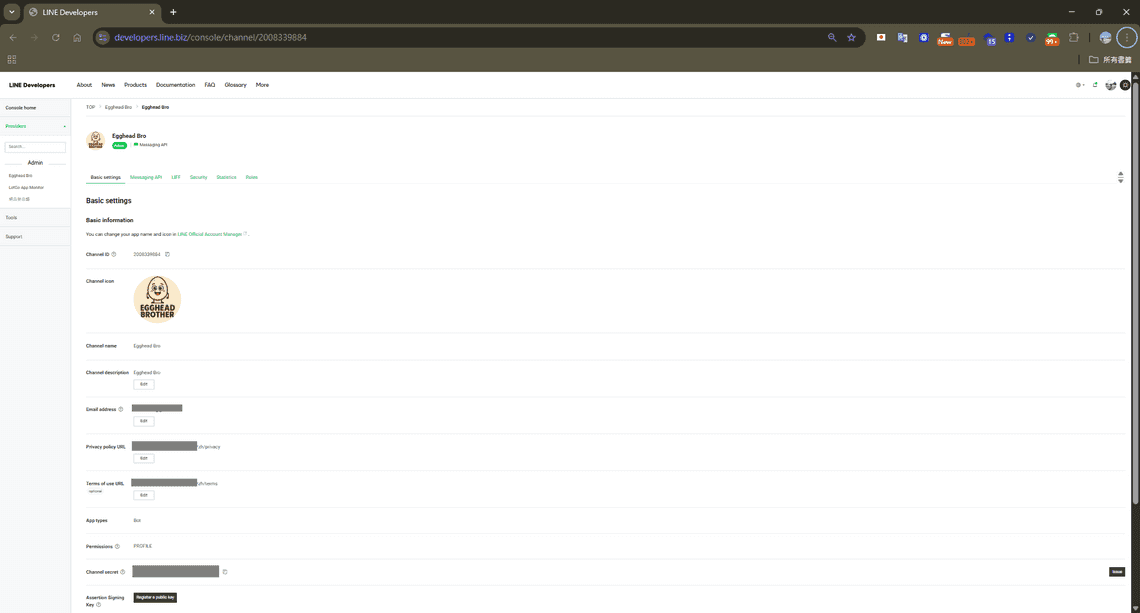Click the Register a public key button
Image resolution: width=1140 pixels, height=613 pixels.
click(x=155, y=597)
